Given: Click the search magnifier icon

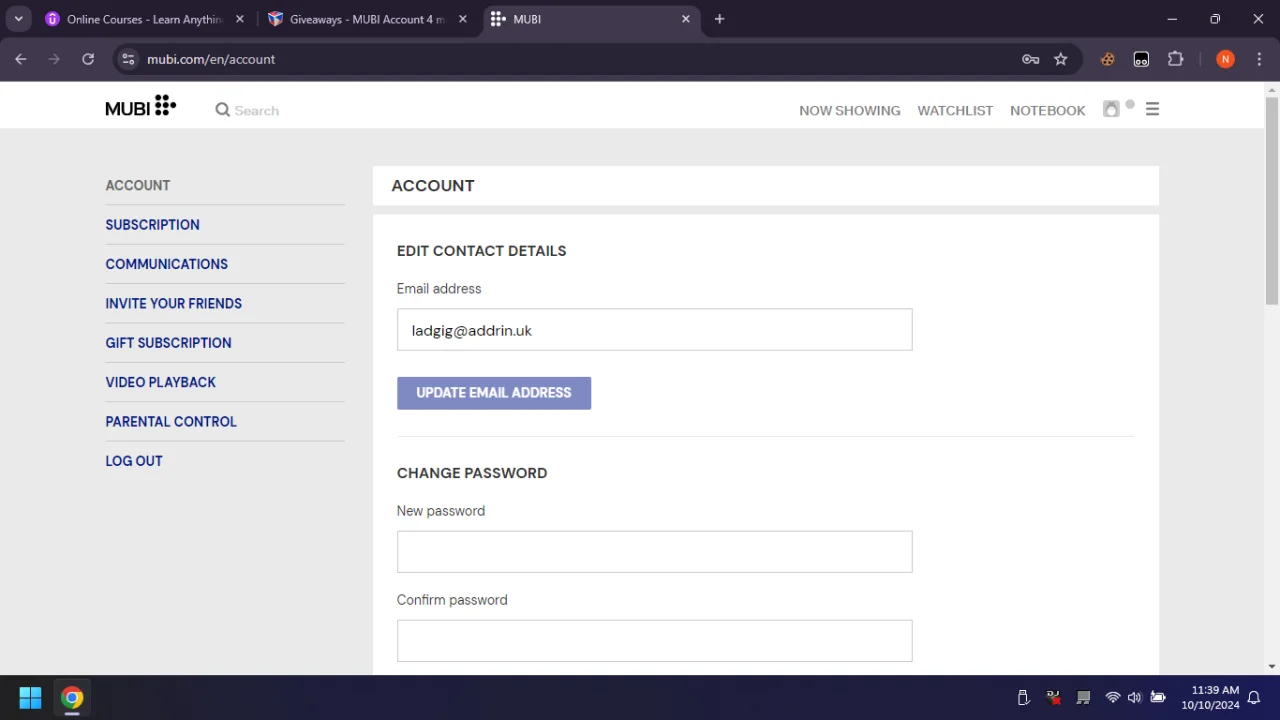Looking at the screenshot, I should 223,110.
